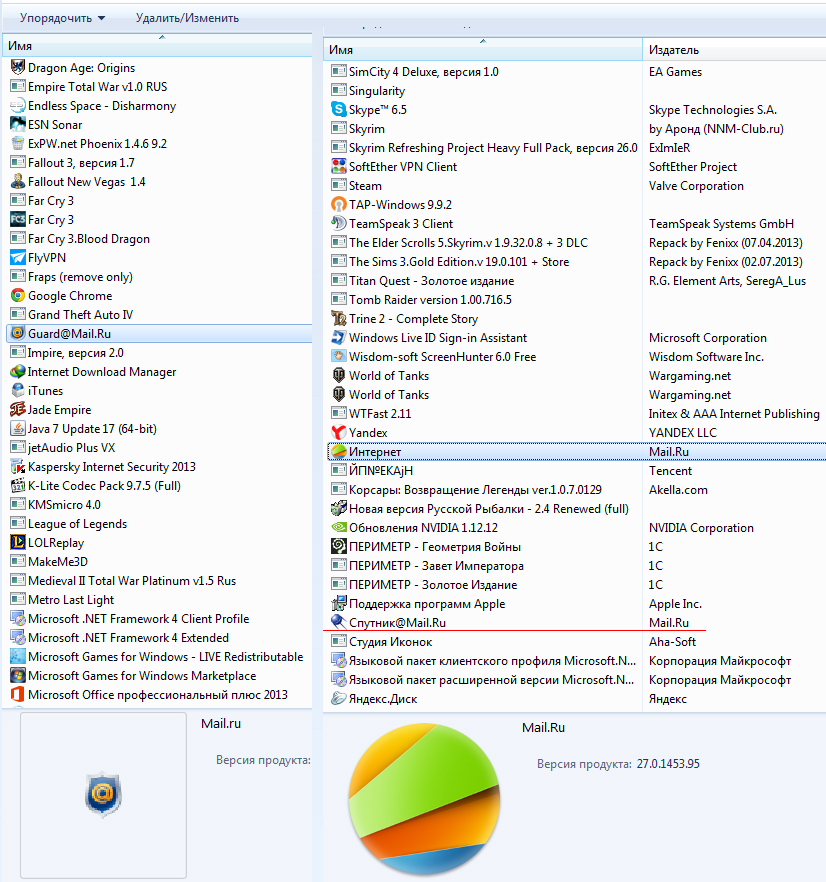The width and height of the screenshot is (826, 882).
Task: Select SimCity 4 Deluxe, версия 1.0
Action: click(423, 71)
